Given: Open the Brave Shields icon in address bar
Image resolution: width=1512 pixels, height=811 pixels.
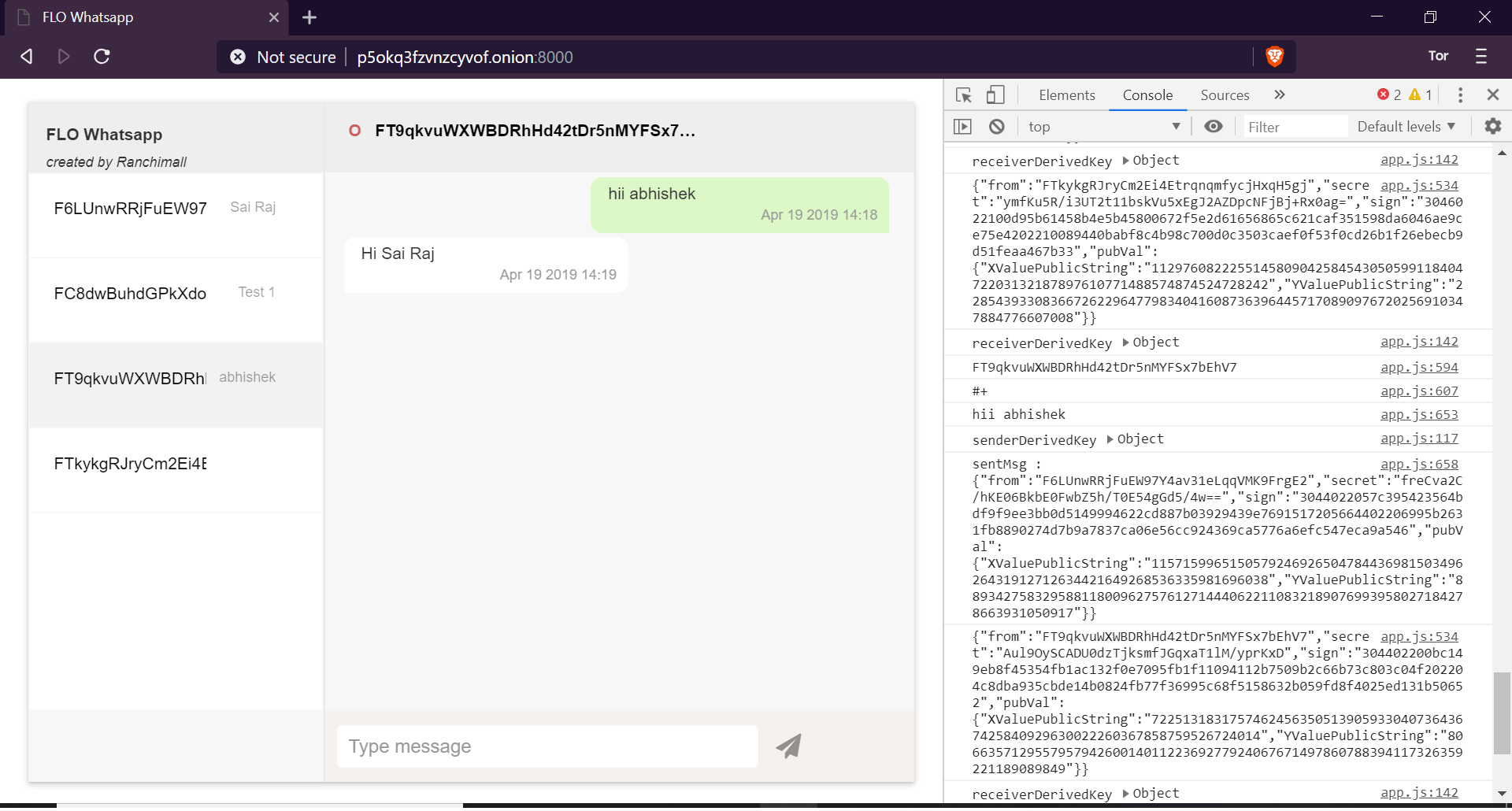Looking at the screenshot, I should 1275,57.
